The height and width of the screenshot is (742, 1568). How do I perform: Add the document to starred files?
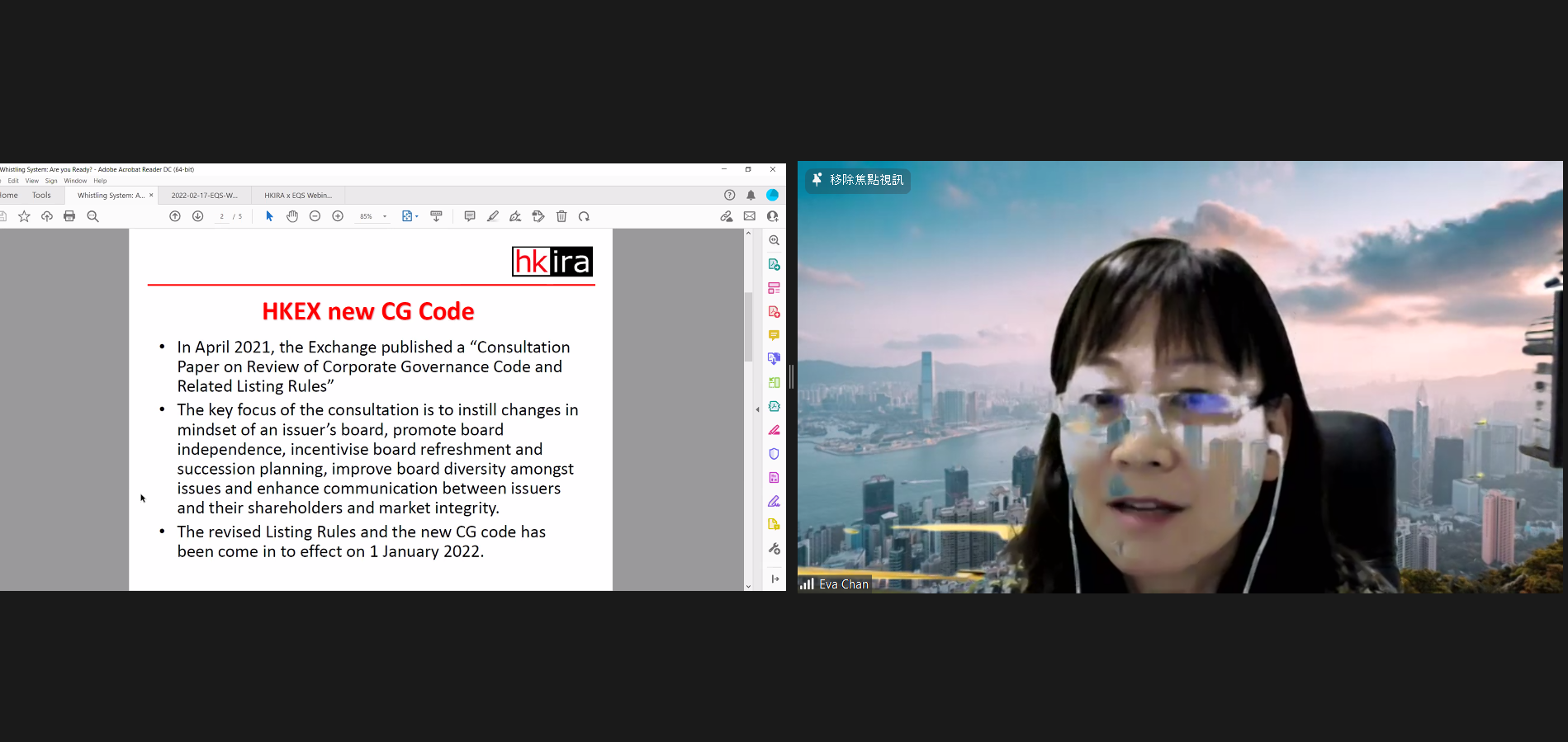[x=24, y=216]
